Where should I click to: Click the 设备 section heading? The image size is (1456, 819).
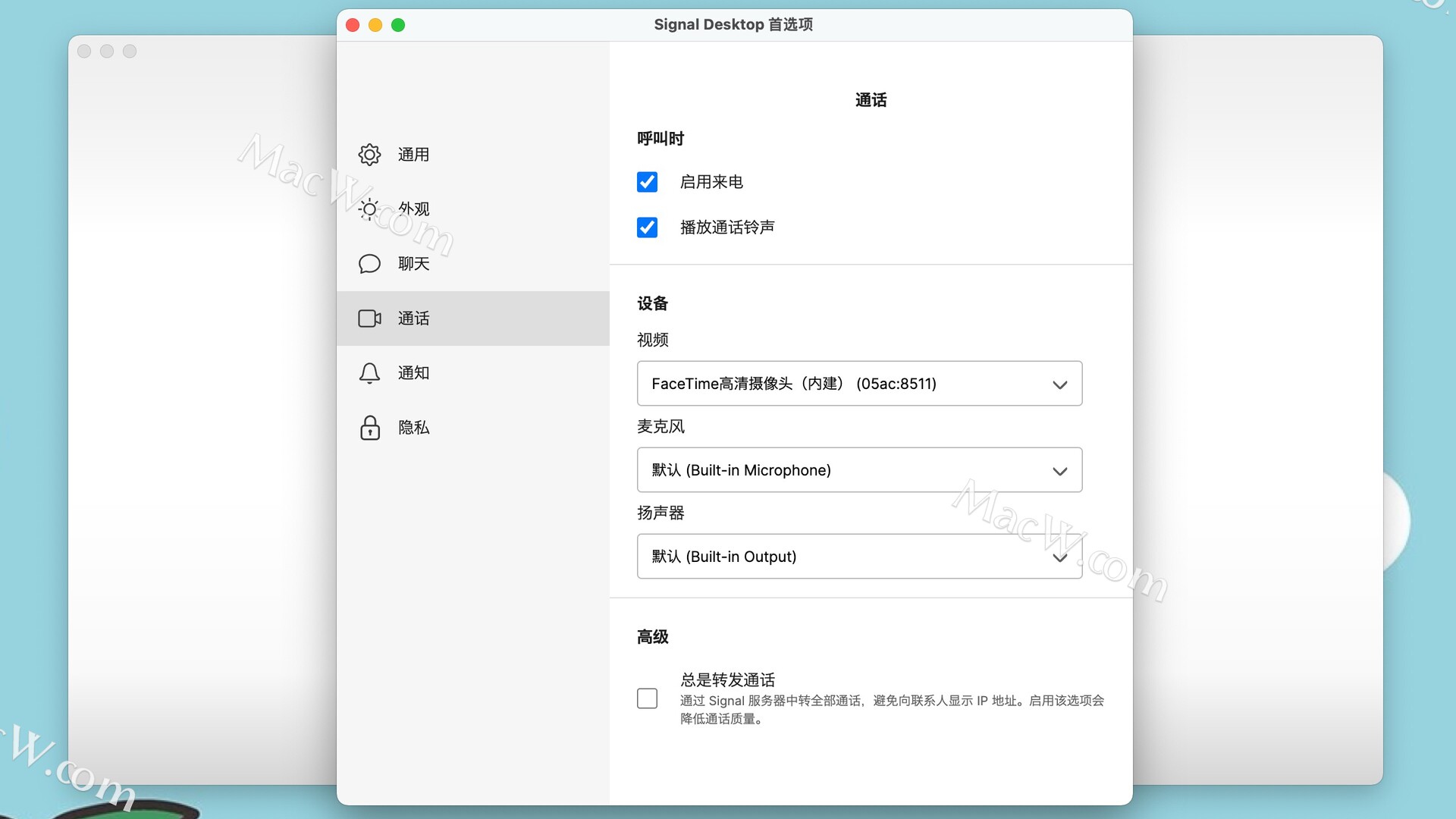pos(652,304)
